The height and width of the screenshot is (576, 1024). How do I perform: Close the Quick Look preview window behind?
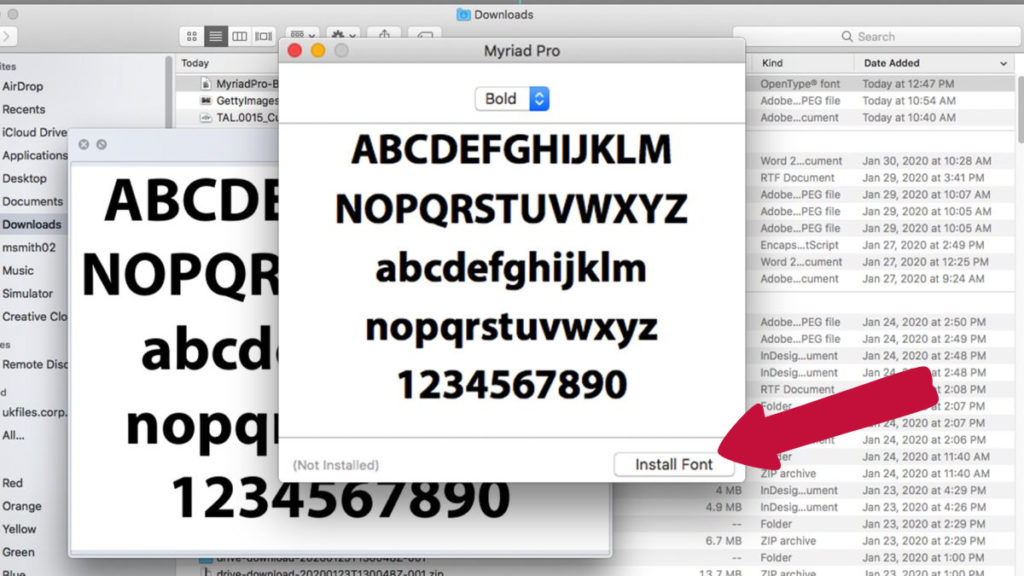(84, 144)
